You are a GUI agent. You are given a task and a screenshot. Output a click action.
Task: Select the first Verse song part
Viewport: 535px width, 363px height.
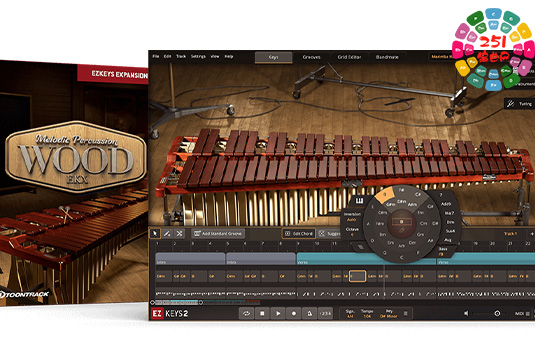[366, 259]
